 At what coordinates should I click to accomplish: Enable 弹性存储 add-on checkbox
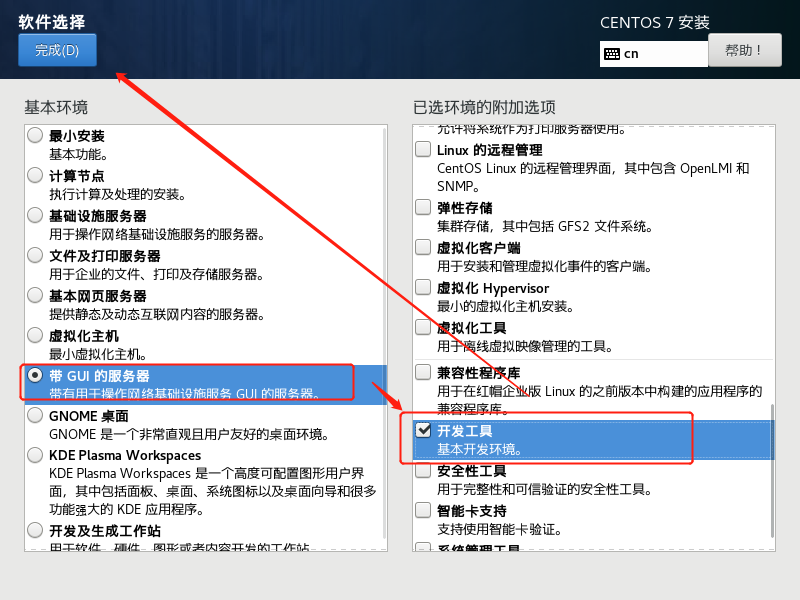[x=423, y=207]
